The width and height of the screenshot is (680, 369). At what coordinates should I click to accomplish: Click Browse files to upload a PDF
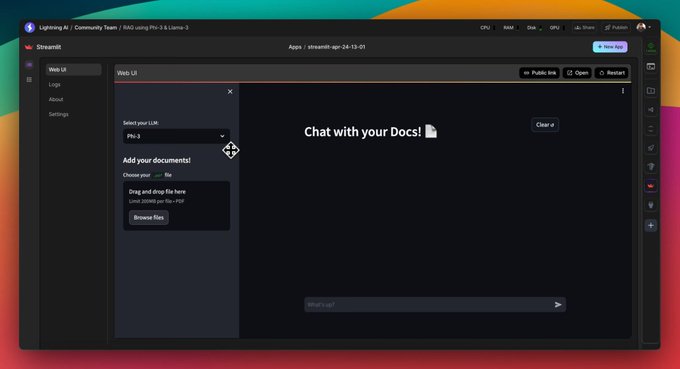(148, 217)
